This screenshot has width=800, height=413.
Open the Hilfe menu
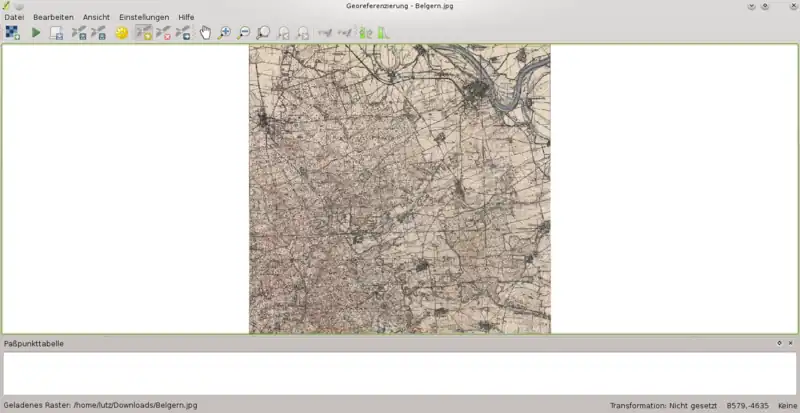186,17
